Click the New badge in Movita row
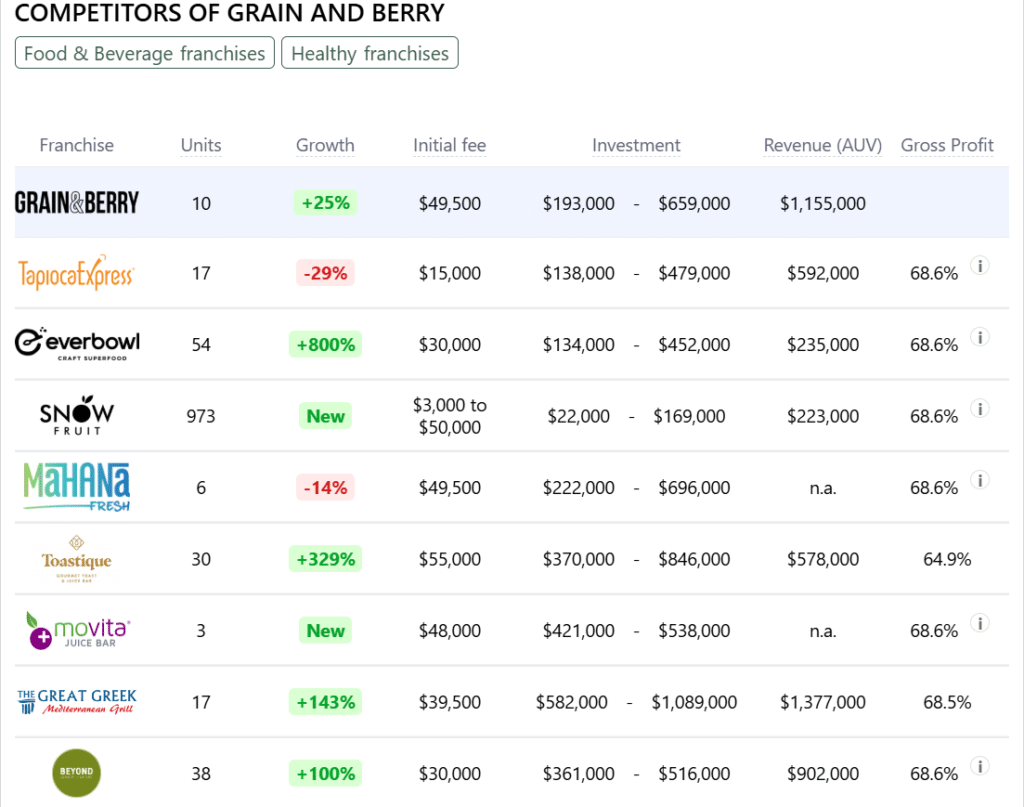The height and width of the screenshot is (807, 1024). click(x=325, y=630)
